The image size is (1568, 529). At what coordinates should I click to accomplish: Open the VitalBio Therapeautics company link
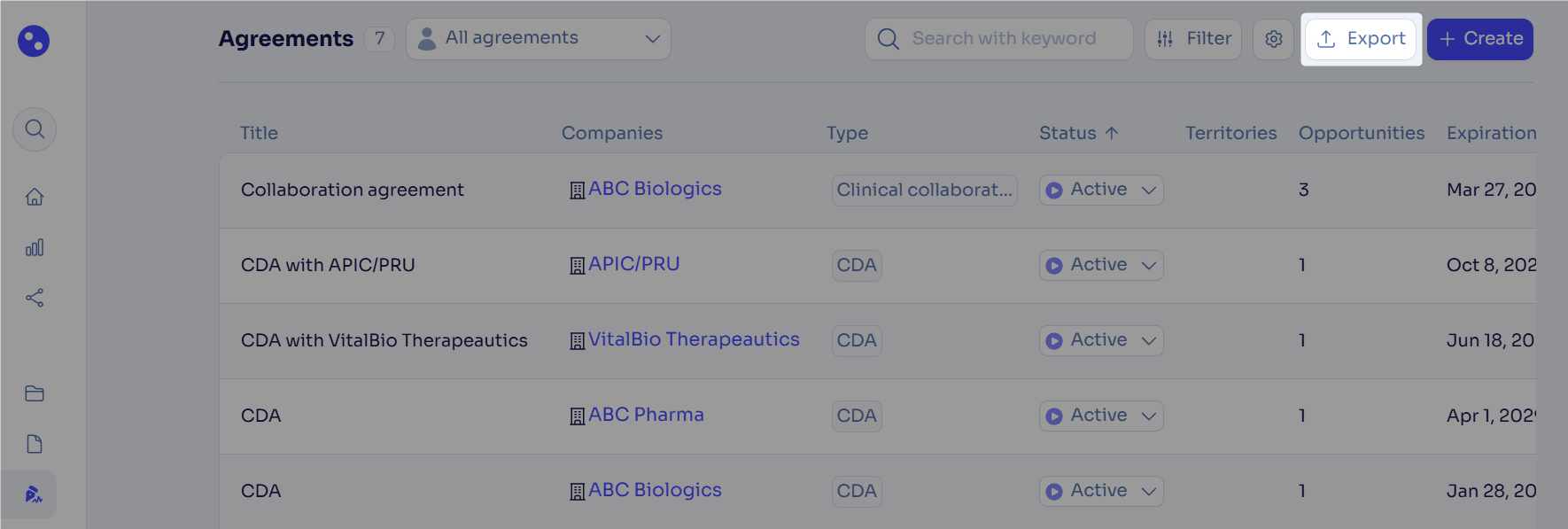tap(694, 339)
